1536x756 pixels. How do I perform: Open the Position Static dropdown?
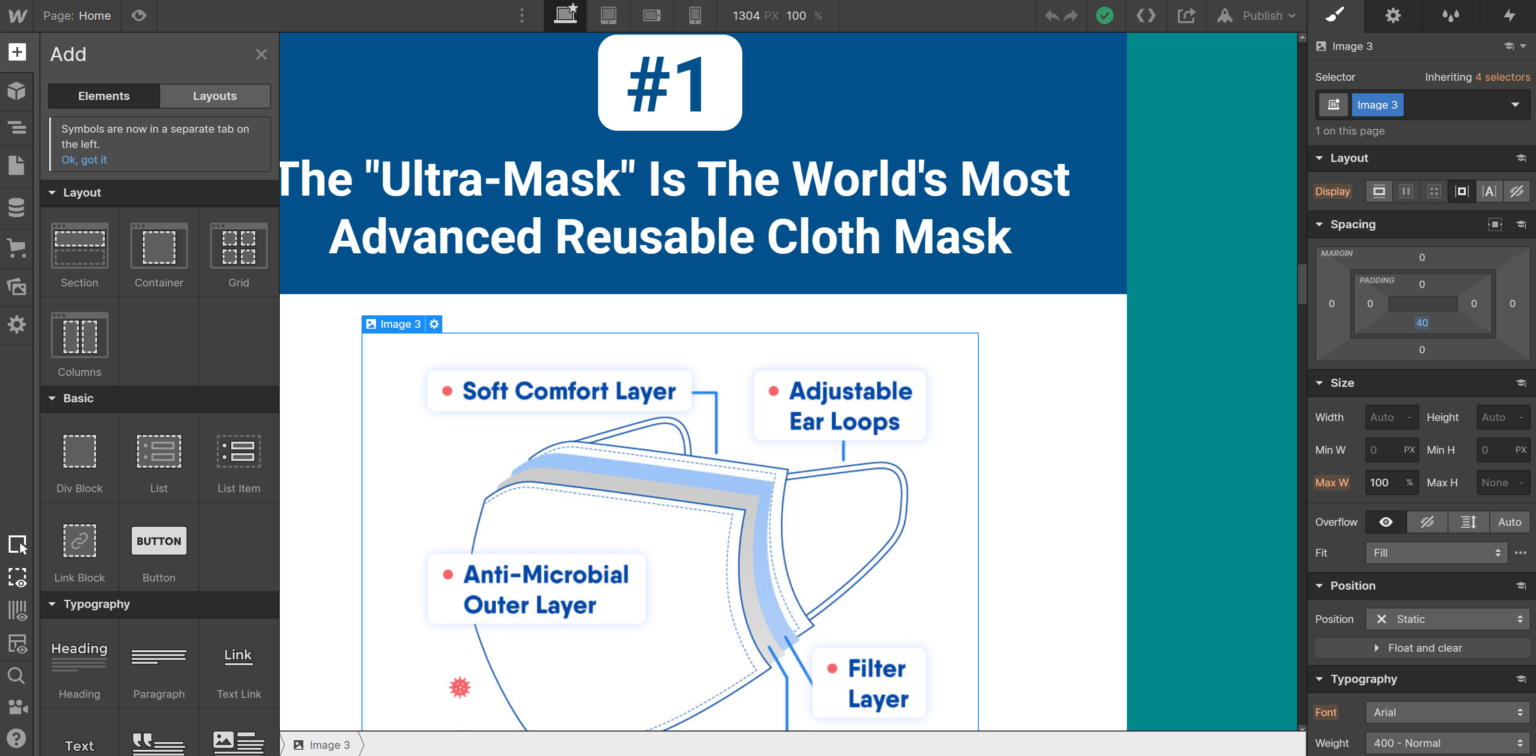tap(1447, 619)
